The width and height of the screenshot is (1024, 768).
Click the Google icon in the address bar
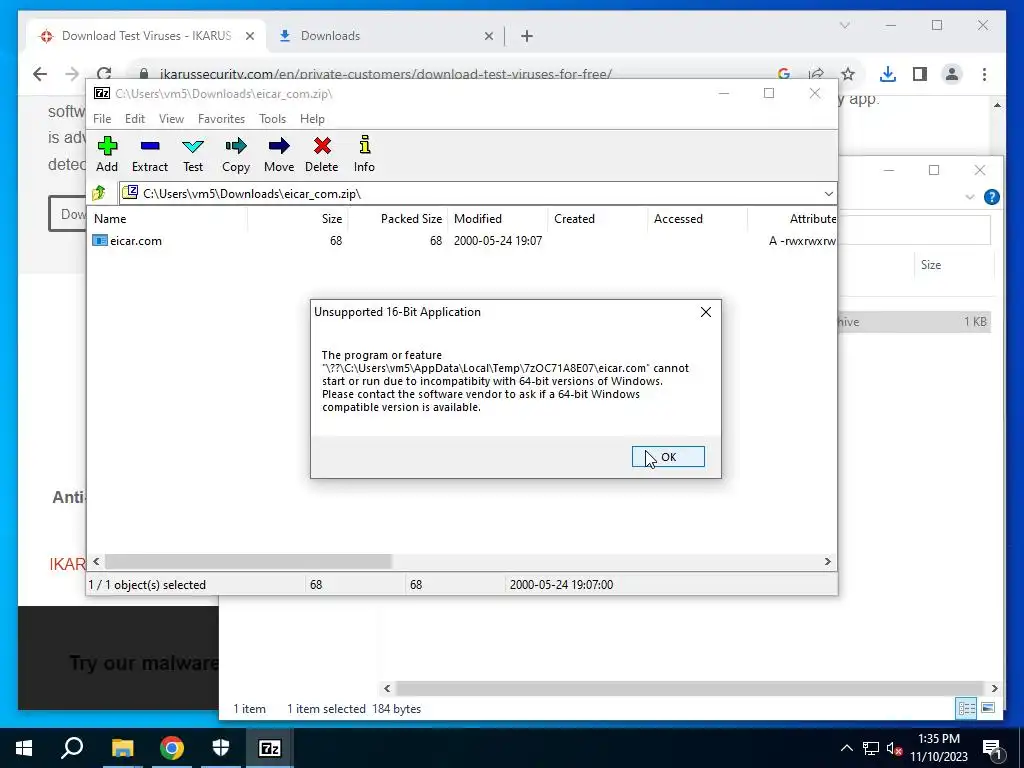(784, 74)
